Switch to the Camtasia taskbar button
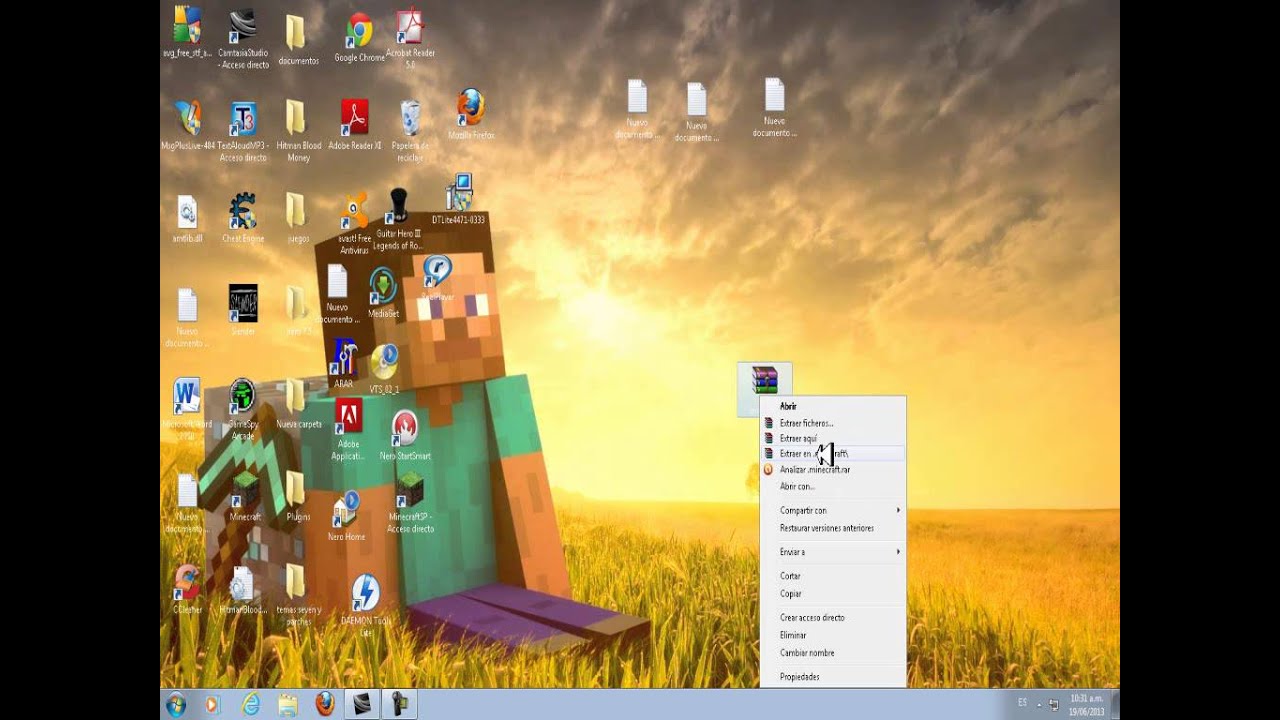 coord(362,704)
